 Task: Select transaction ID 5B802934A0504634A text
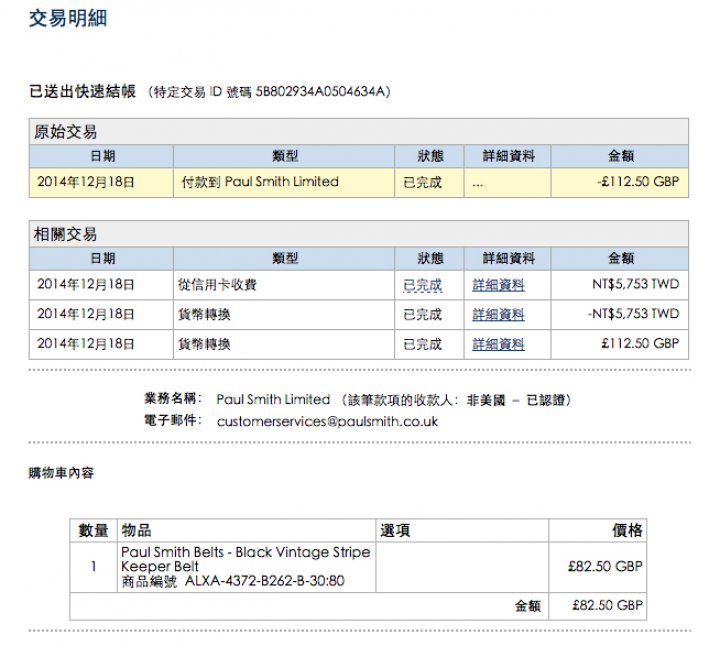[x=322, y=92]
